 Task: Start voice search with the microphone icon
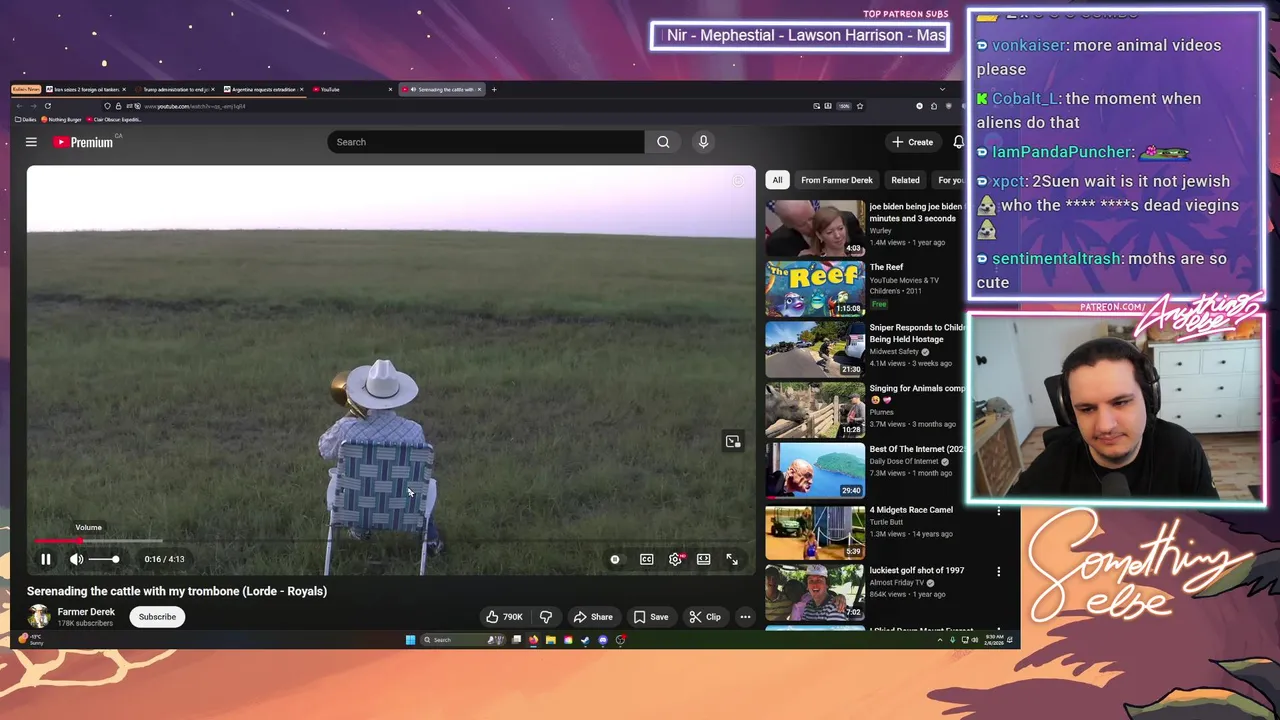coord(703,142)
